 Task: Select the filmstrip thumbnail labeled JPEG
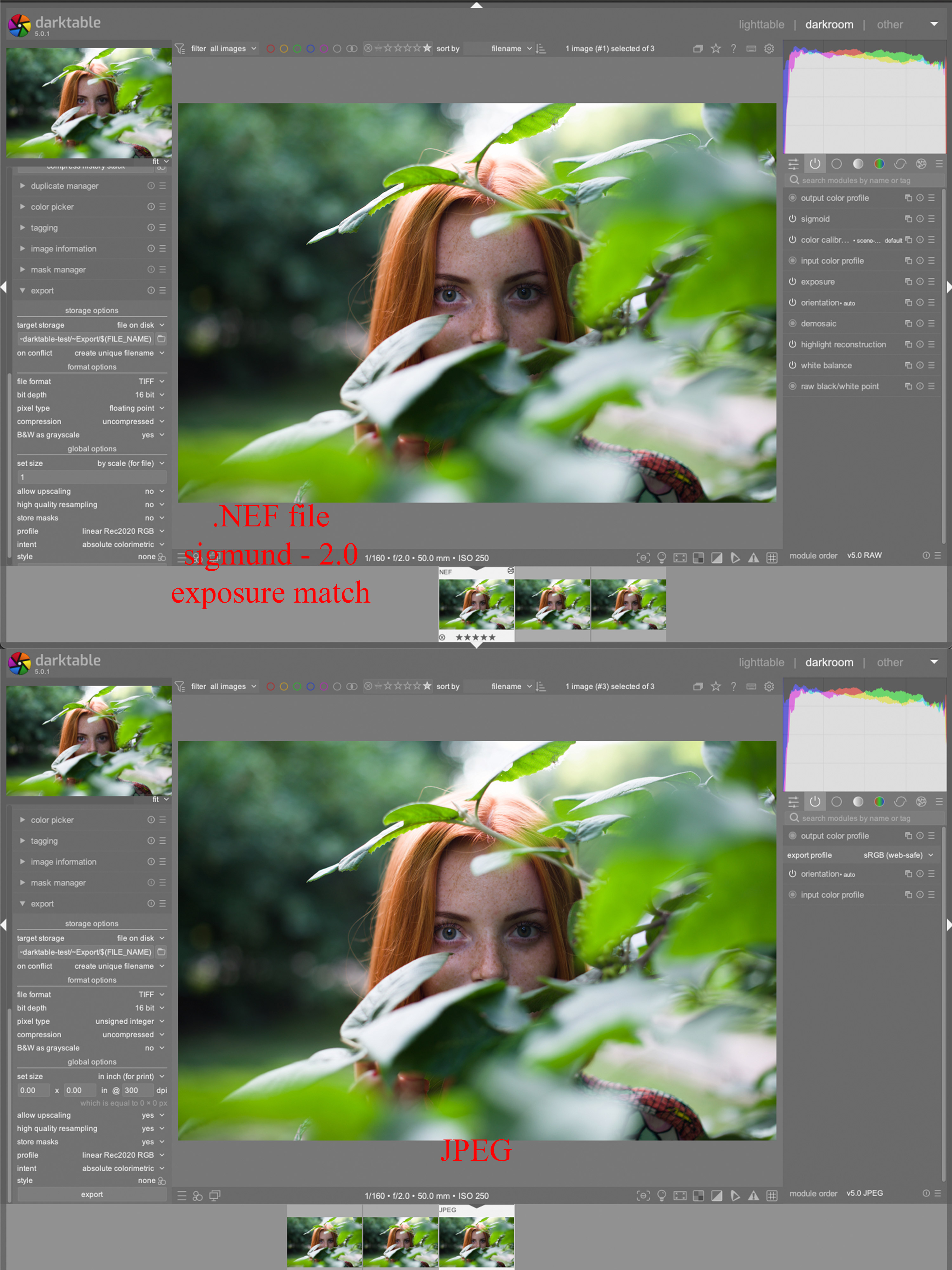coord(476,1240)
